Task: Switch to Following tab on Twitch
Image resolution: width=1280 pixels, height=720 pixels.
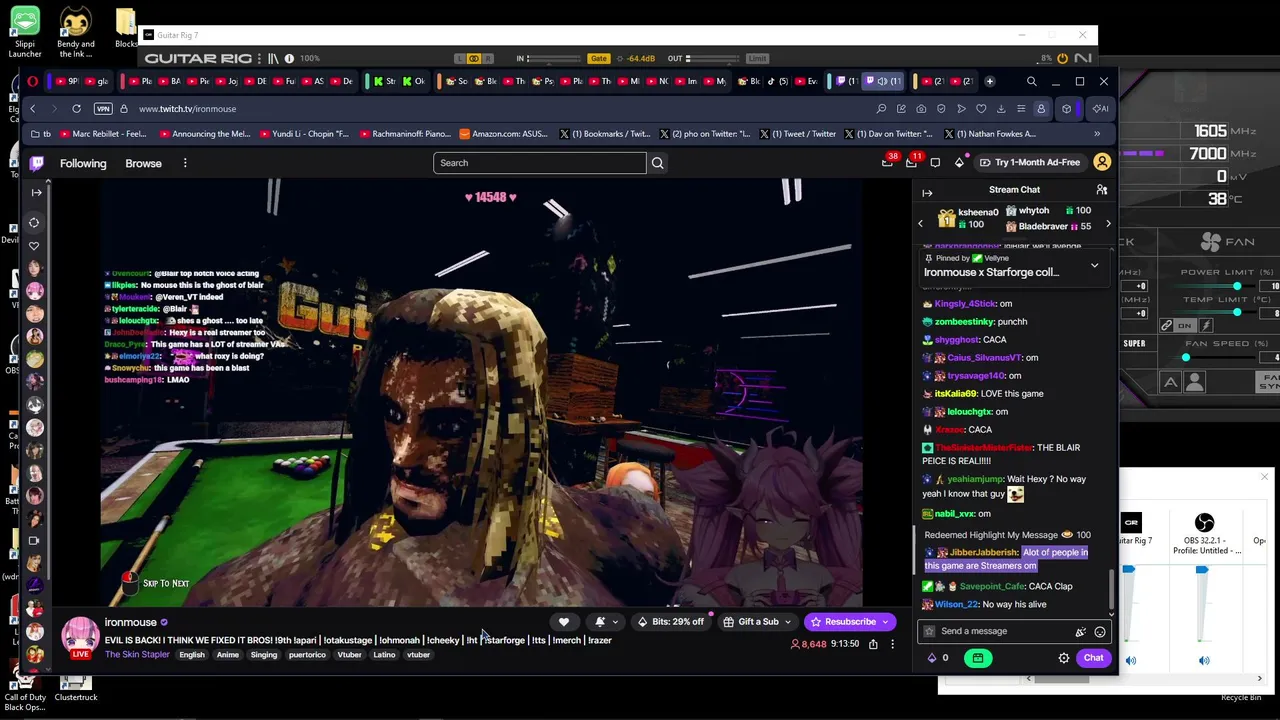Action: coord(83,163)
